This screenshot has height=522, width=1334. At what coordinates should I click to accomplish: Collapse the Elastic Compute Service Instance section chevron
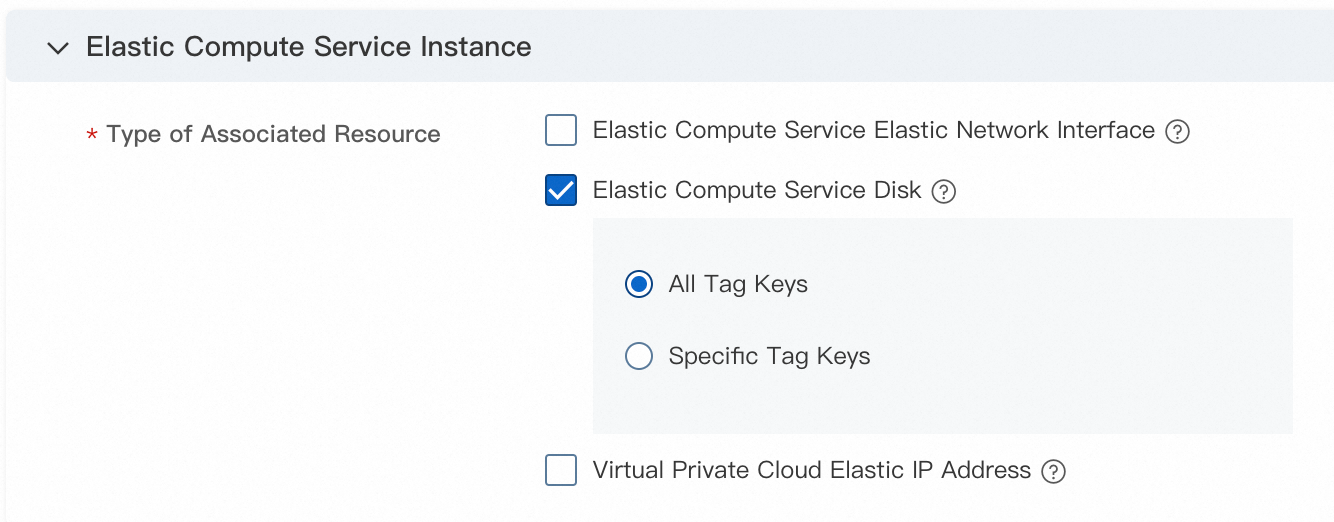tap(59, 48)
